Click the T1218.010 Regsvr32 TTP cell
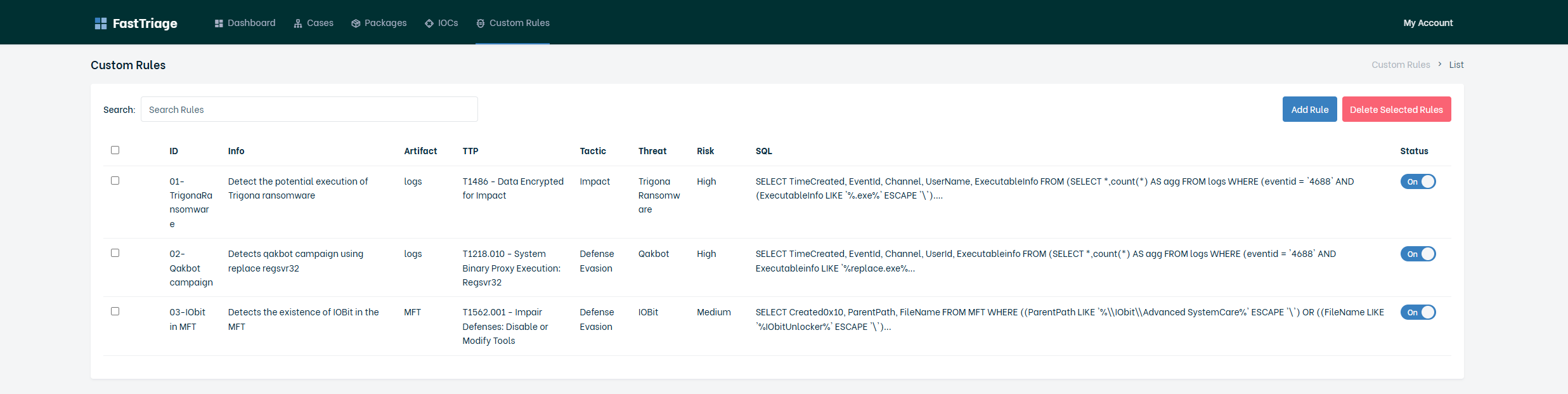Image resolution: width=1568 pixels, height=394 pixels. 511,268
